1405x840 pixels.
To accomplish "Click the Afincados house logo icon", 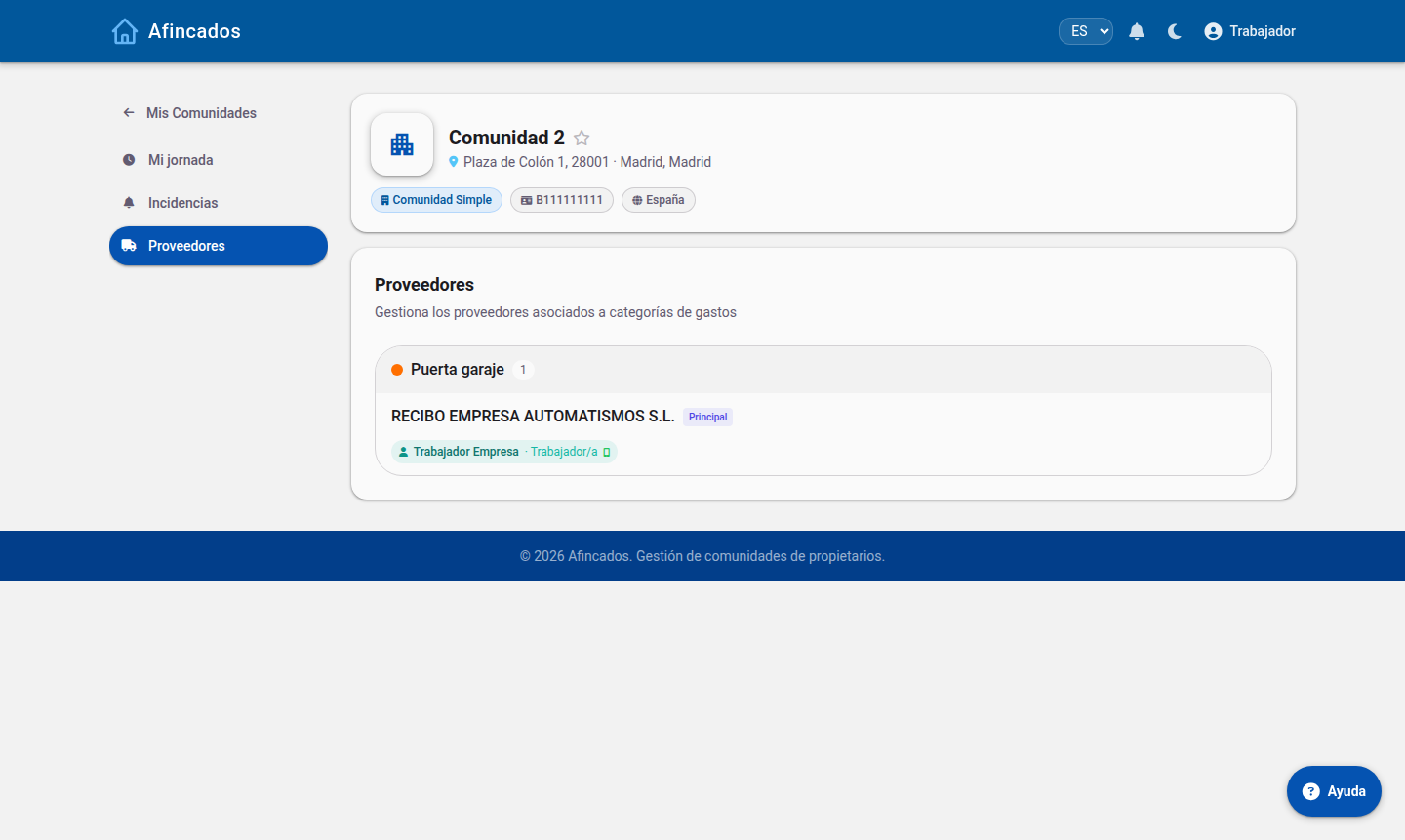I will (x=125, y=31).
